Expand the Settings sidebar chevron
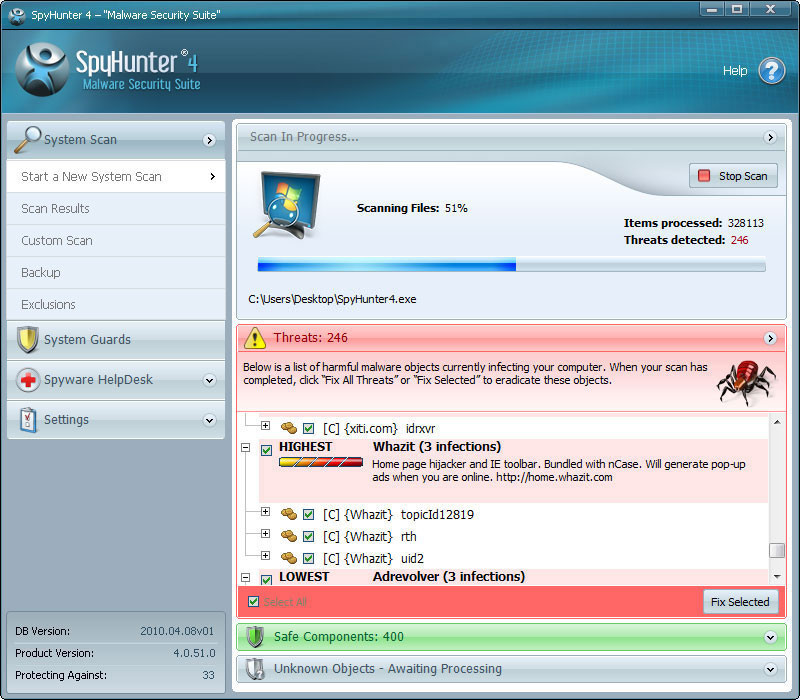Image resolution: width=800 pixels, height=700 pixels. 209,420
